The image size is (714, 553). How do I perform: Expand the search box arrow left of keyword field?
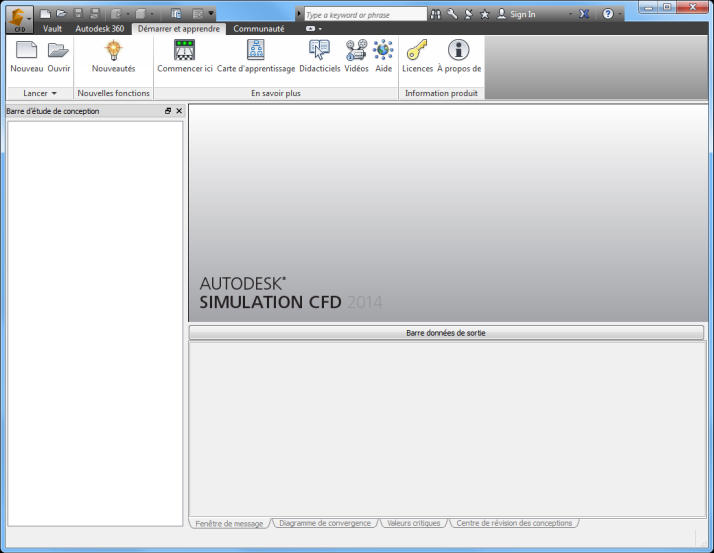[299, 14]
